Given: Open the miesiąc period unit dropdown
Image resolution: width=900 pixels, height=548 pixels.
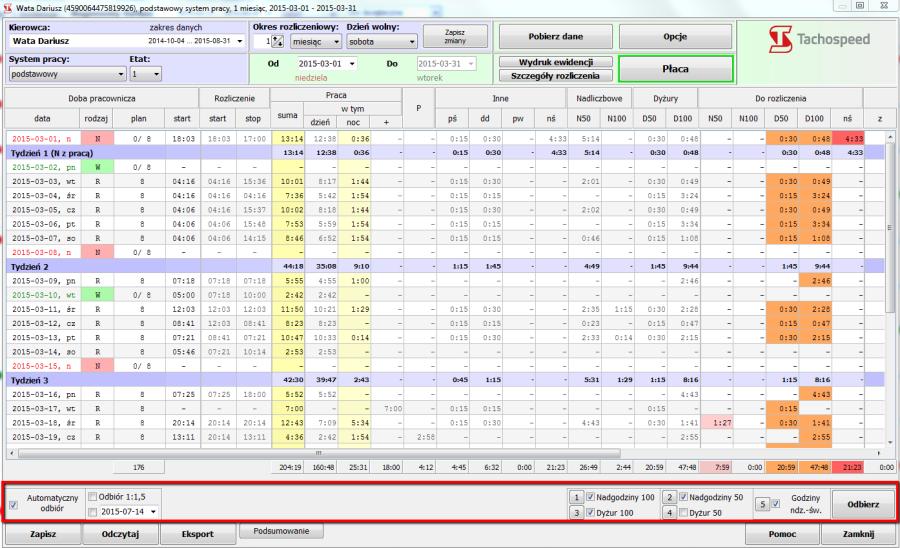Looking at the screenshot, I should [316, 41].
